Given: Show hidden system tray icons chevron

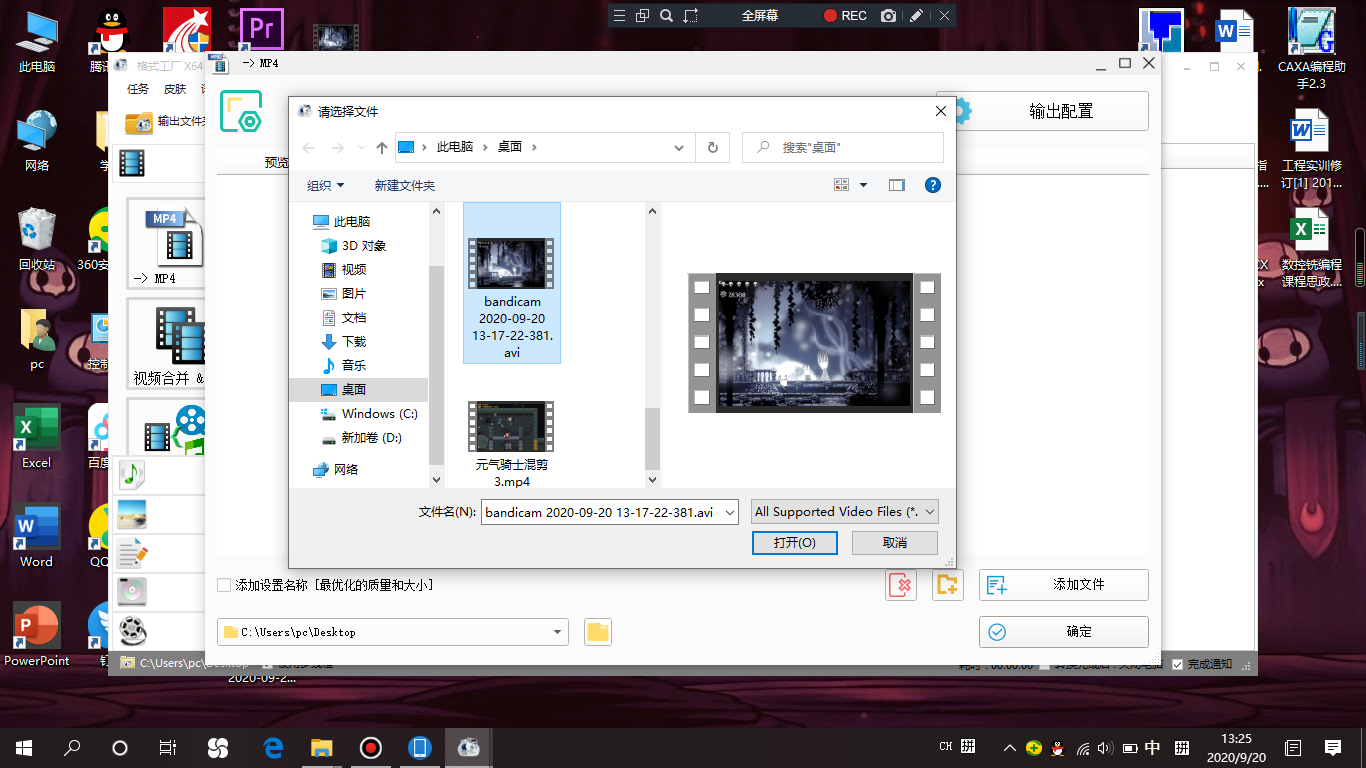Looking at the screenshot, I should coord(1010,747).
